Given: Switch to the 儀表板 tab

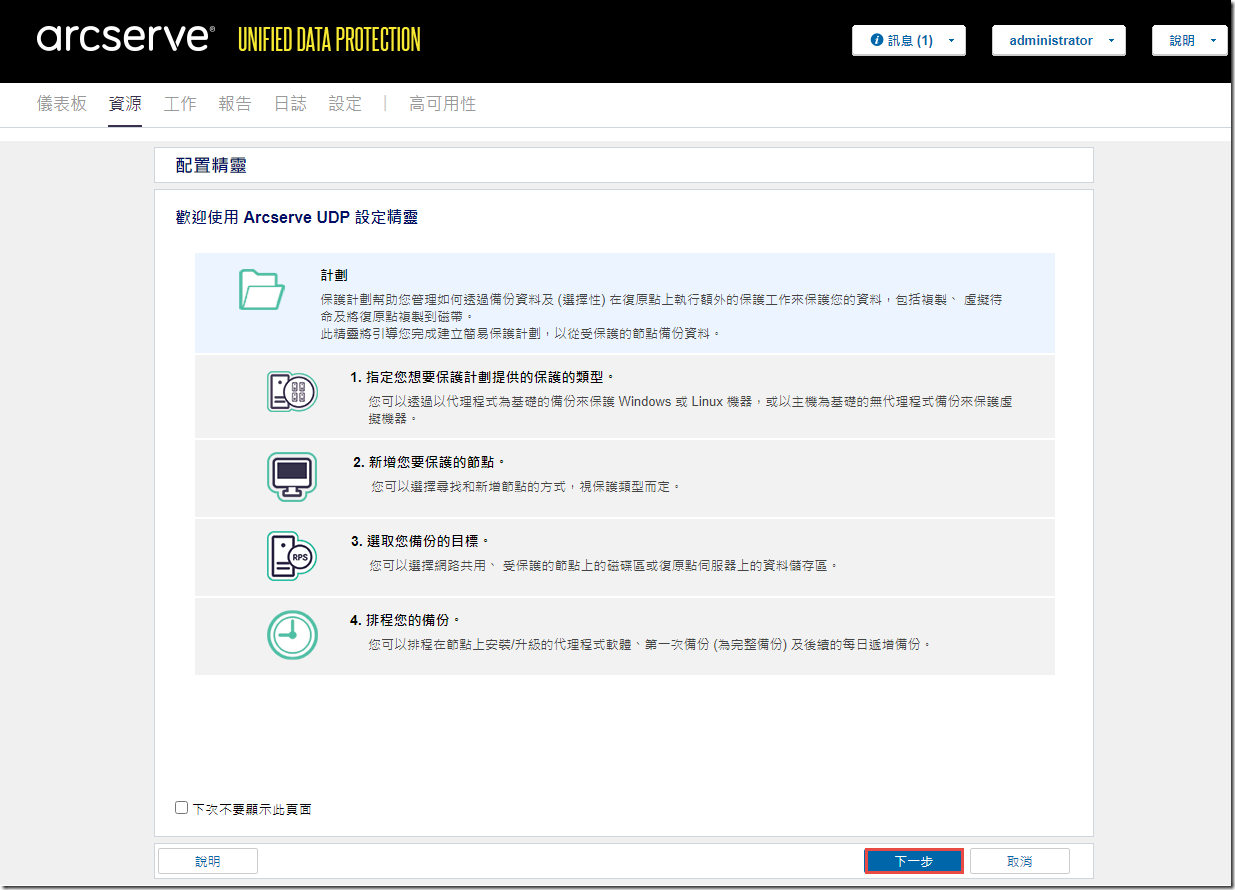Looking at the screenshot, I should 62,104.
